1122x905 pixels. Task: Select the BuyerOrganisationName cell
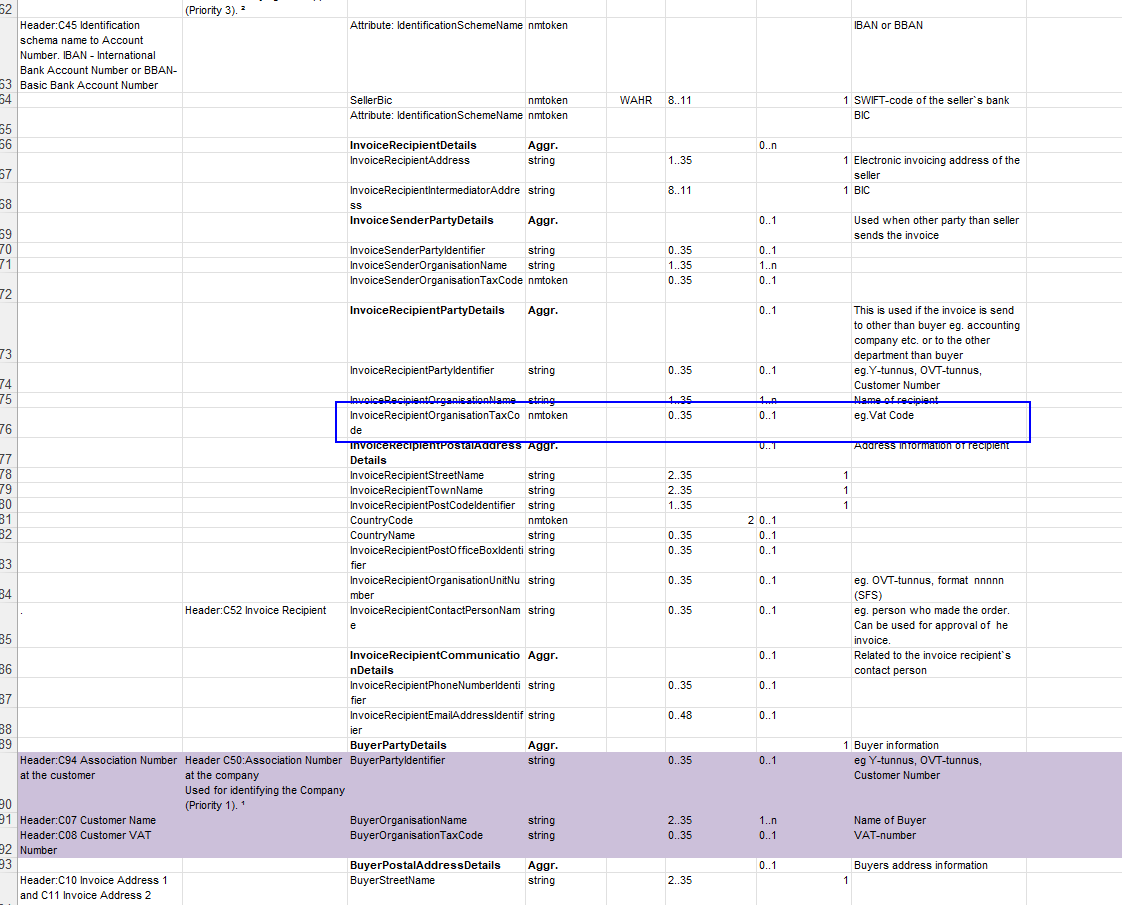click(436, 820)
